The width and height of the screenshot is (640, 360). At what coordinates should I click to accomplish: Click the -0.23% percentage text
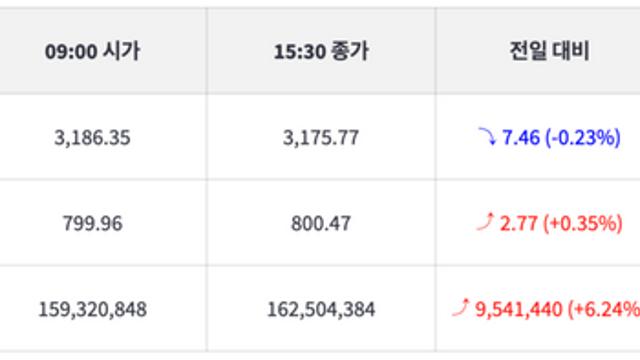(x=583, y=137)
